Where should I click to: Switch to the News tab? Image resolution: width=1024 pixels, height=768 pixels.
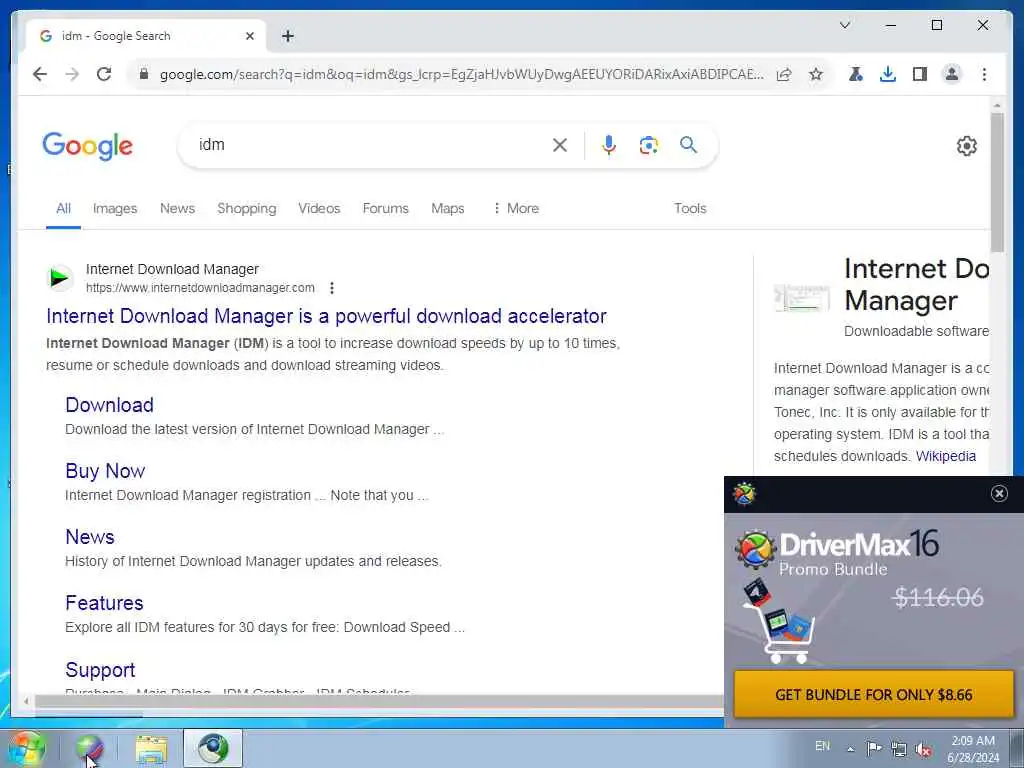pos(177,208)
